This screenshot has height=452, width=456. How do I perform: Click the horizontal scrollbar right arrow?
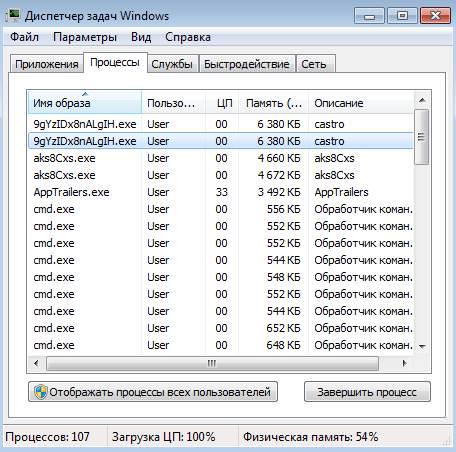point(404,363)
